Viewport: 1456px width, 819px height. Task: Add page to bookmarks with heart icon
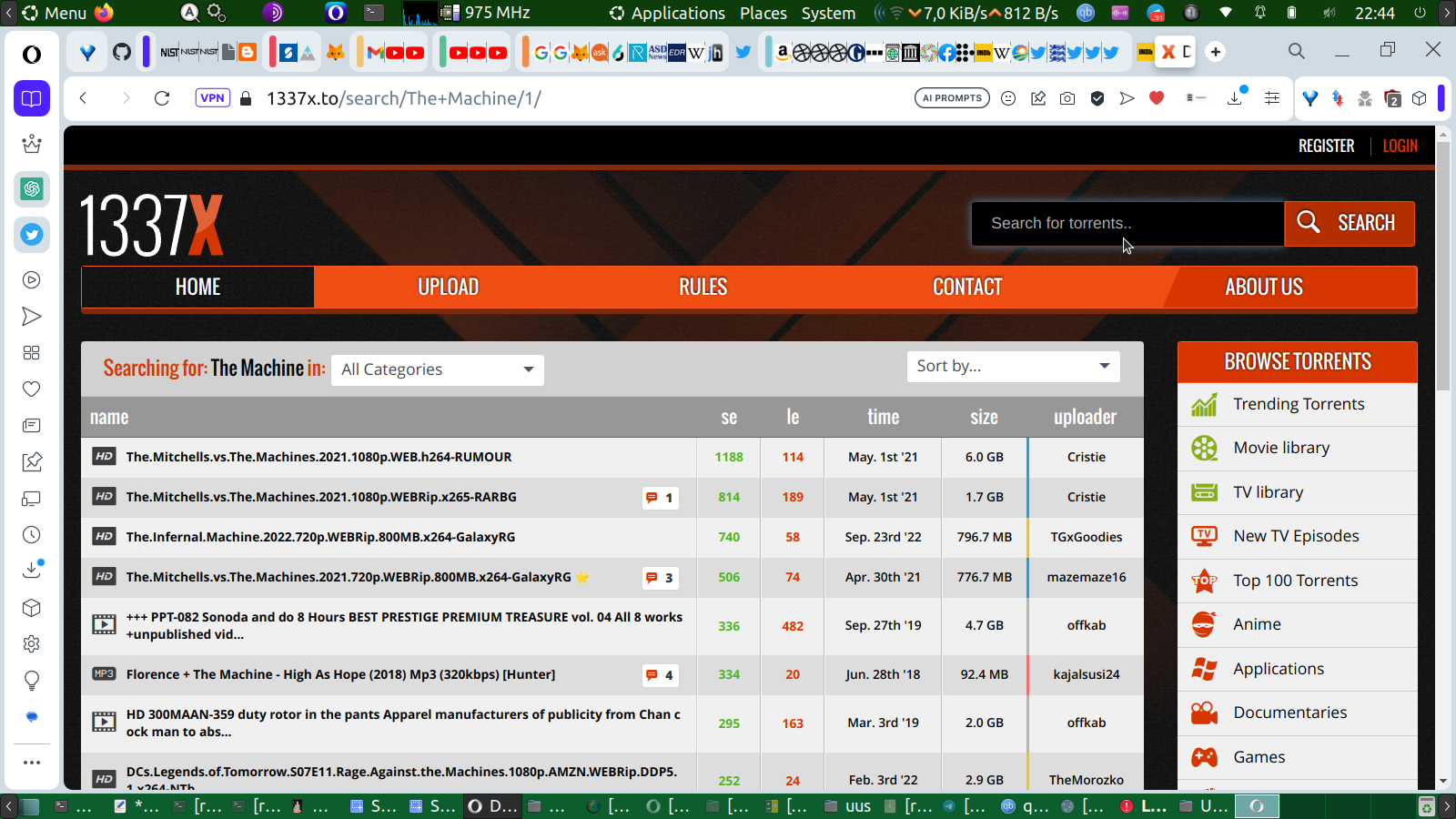click(x=1157, y=98)
